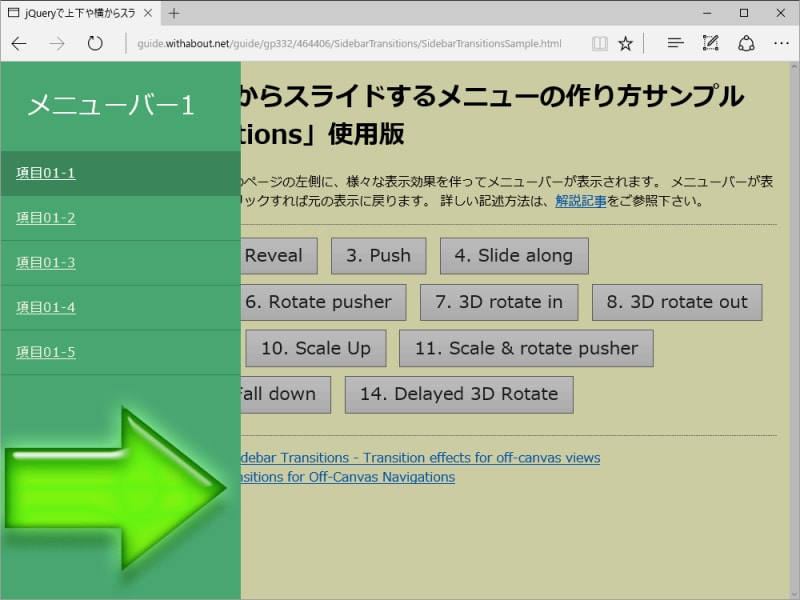Try the 7. 3D rotate in effect
The height and width of the screenshot is (600, 800).
[x=498, y=302]
